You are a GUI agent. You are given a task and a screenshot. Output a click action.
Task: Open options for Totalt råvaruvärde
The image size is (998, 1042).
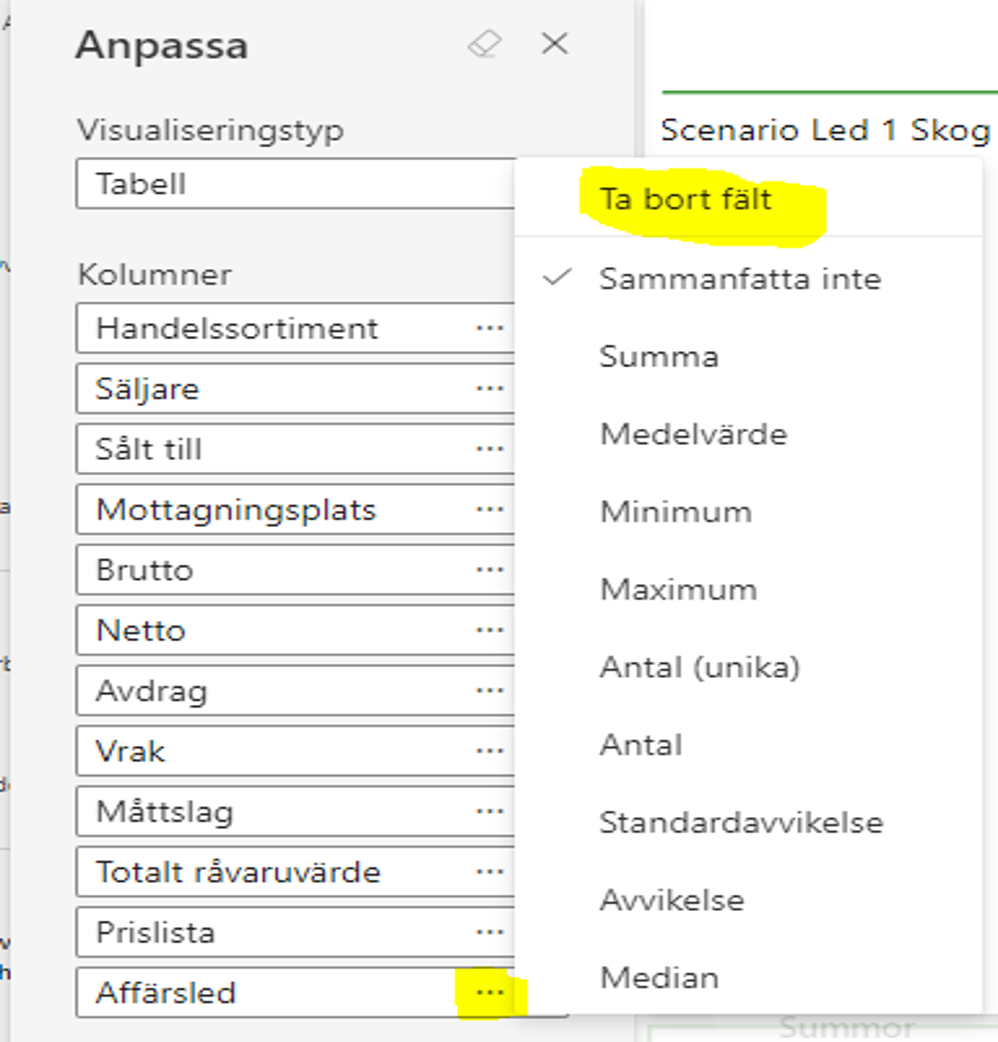click(490, 872)
